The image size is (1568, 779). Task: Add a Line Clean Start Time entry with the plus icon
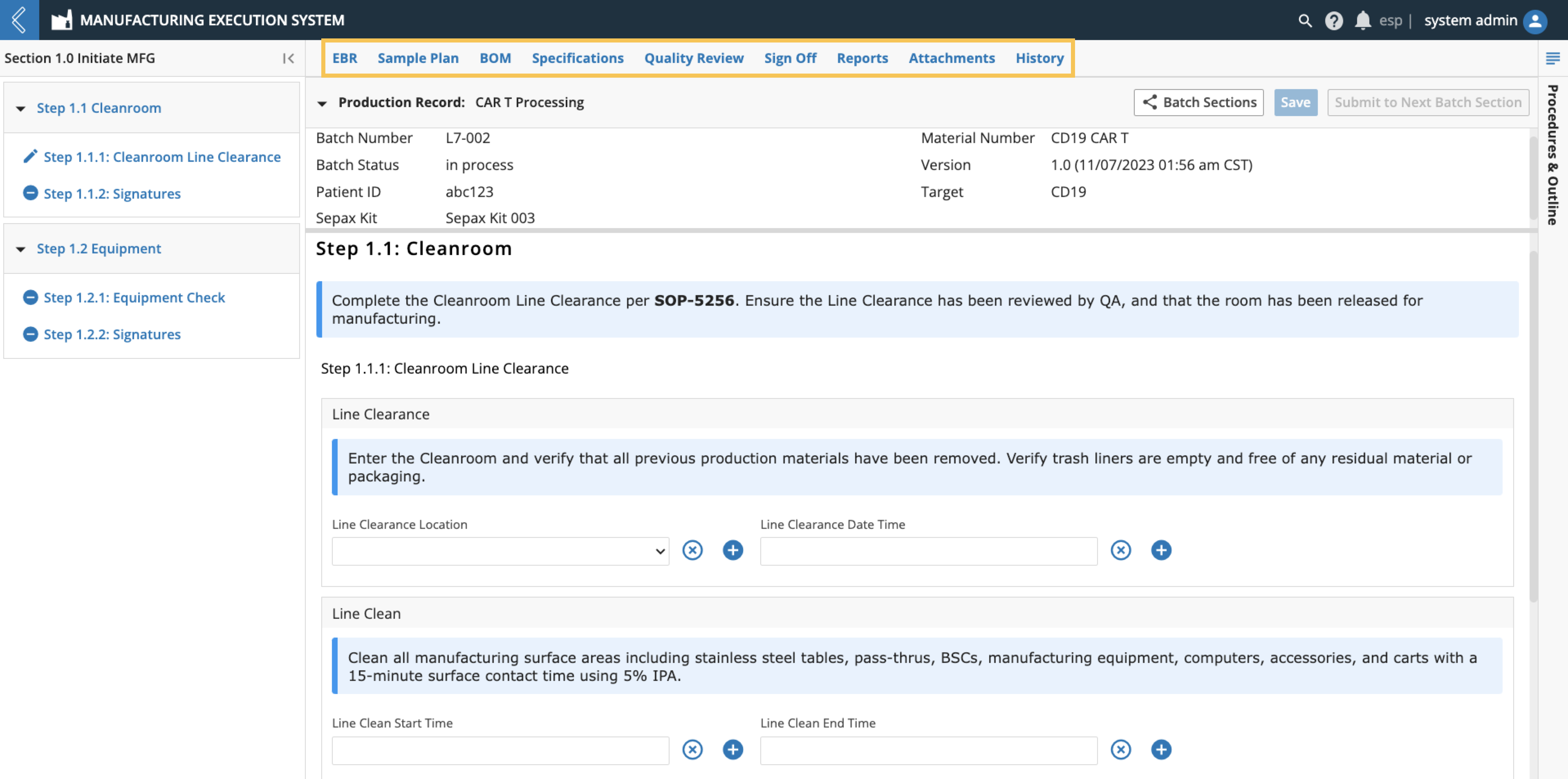pos(733,750)
